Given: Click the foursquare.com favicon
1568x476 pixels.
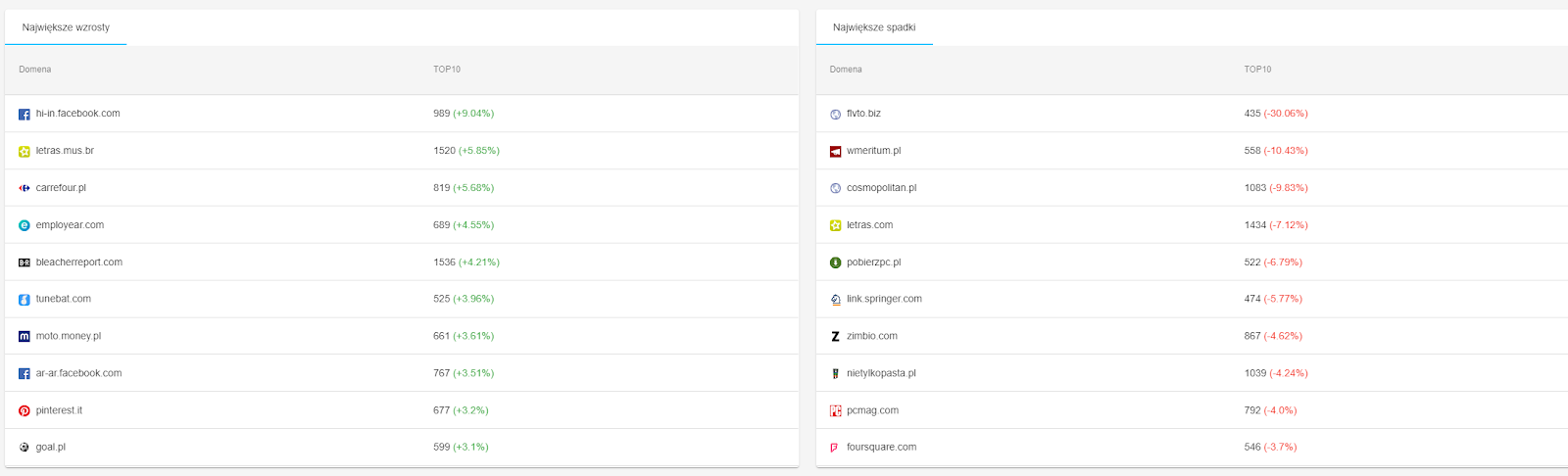Looking at the screenshot, I should 835,448.
